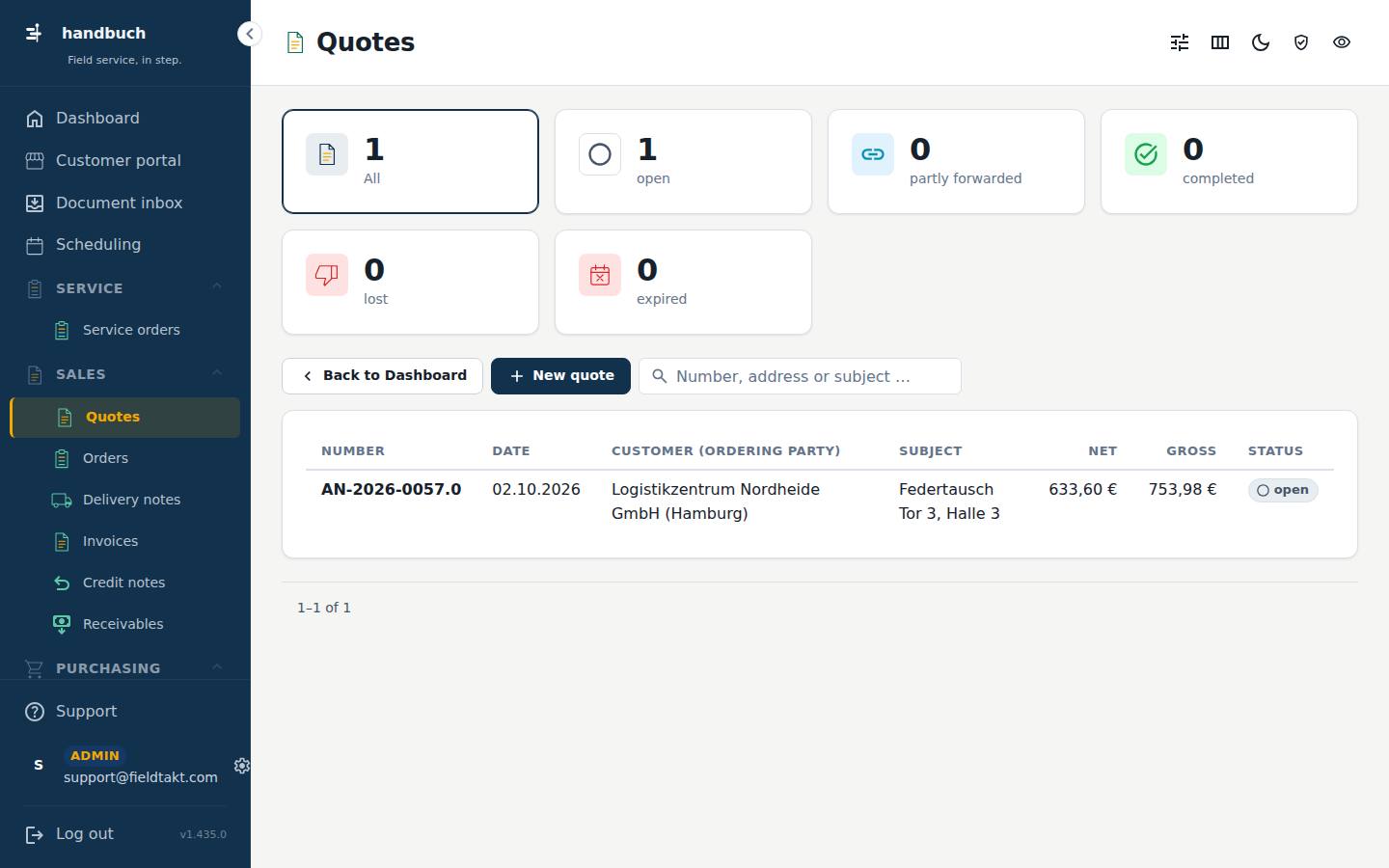1389x868 pixels.
Task: Go to Document inbox
Action: pos(125,203)
